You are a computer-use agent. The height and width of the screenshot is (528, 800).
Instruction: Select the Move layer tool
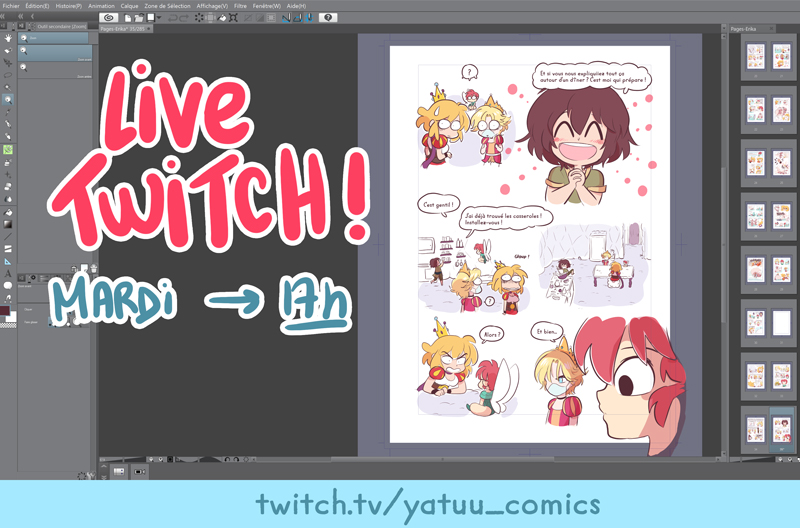pos(8,63)
